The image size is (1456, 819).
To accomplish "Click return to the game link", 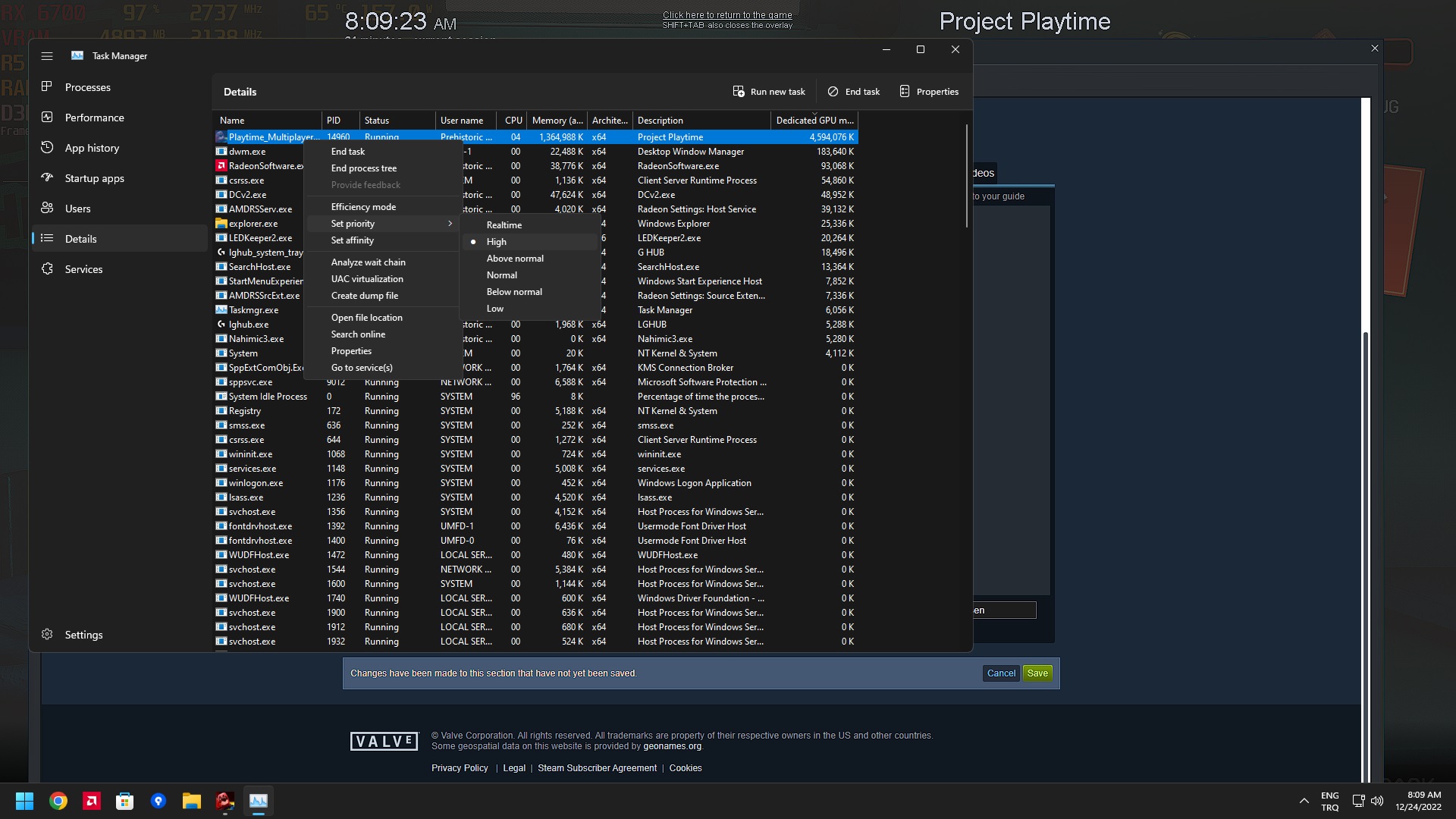I will tap(727, 14).
